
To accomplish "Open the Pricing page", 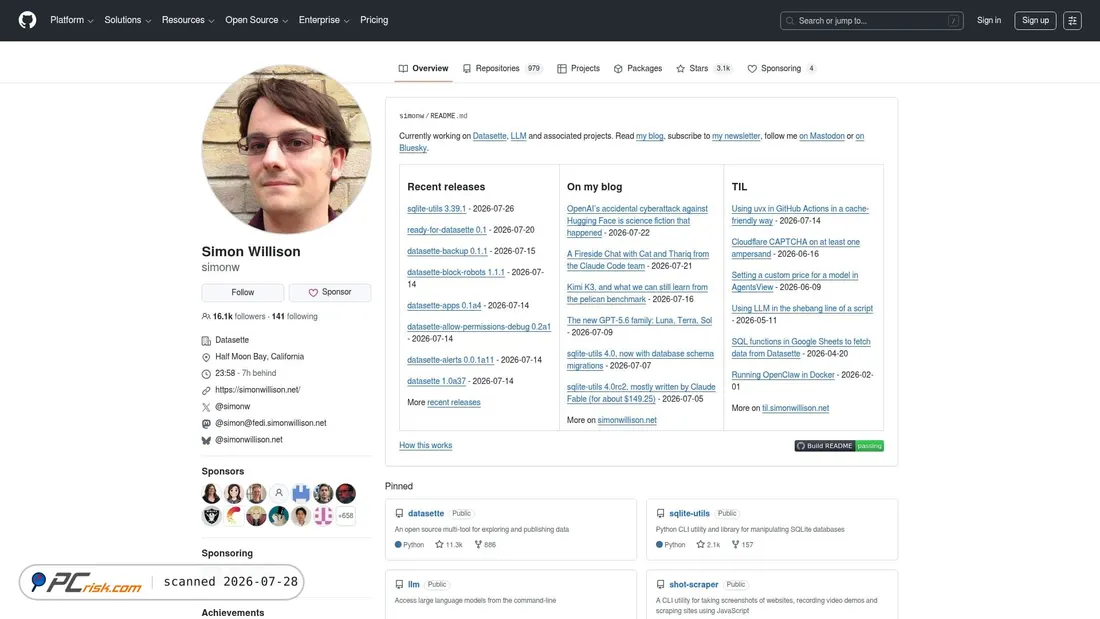I will (x=374, y=20).
